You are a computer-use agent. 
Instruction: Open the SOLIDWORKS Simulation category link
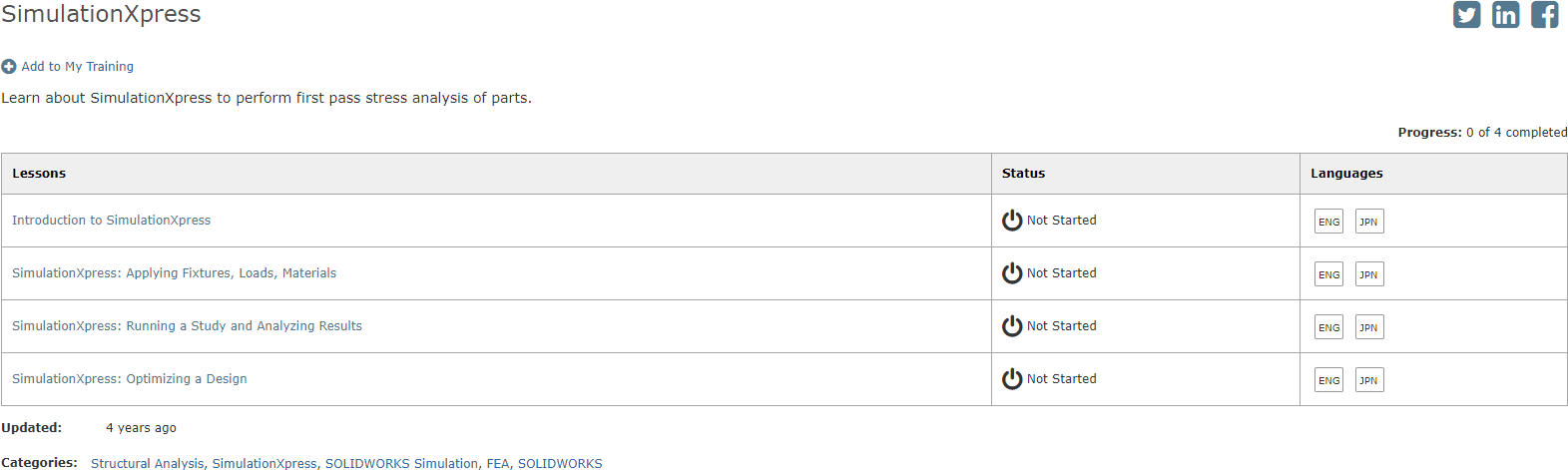click(401, 463)
